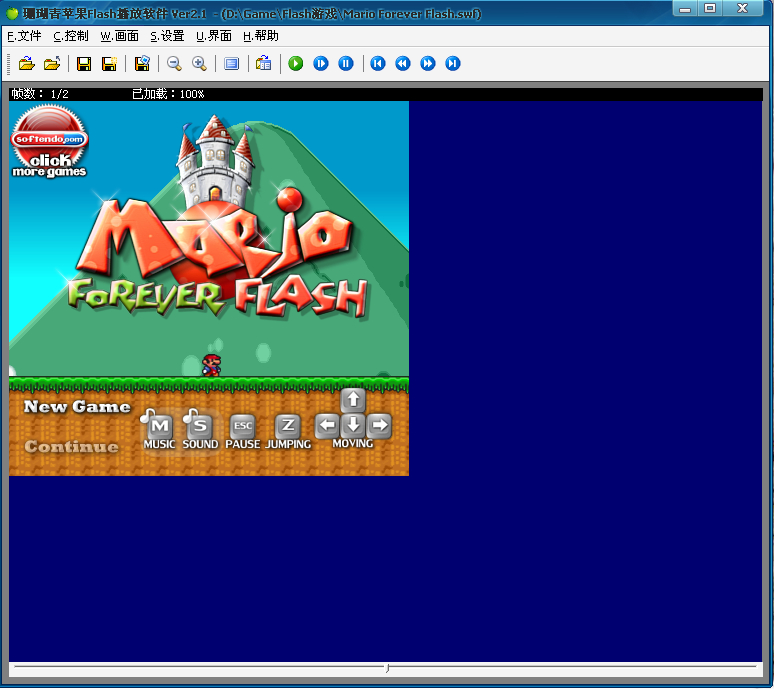The height and width of the screenshot is (689, 774).
Task: Start a New Game in Mario
Action: [77, 407]
